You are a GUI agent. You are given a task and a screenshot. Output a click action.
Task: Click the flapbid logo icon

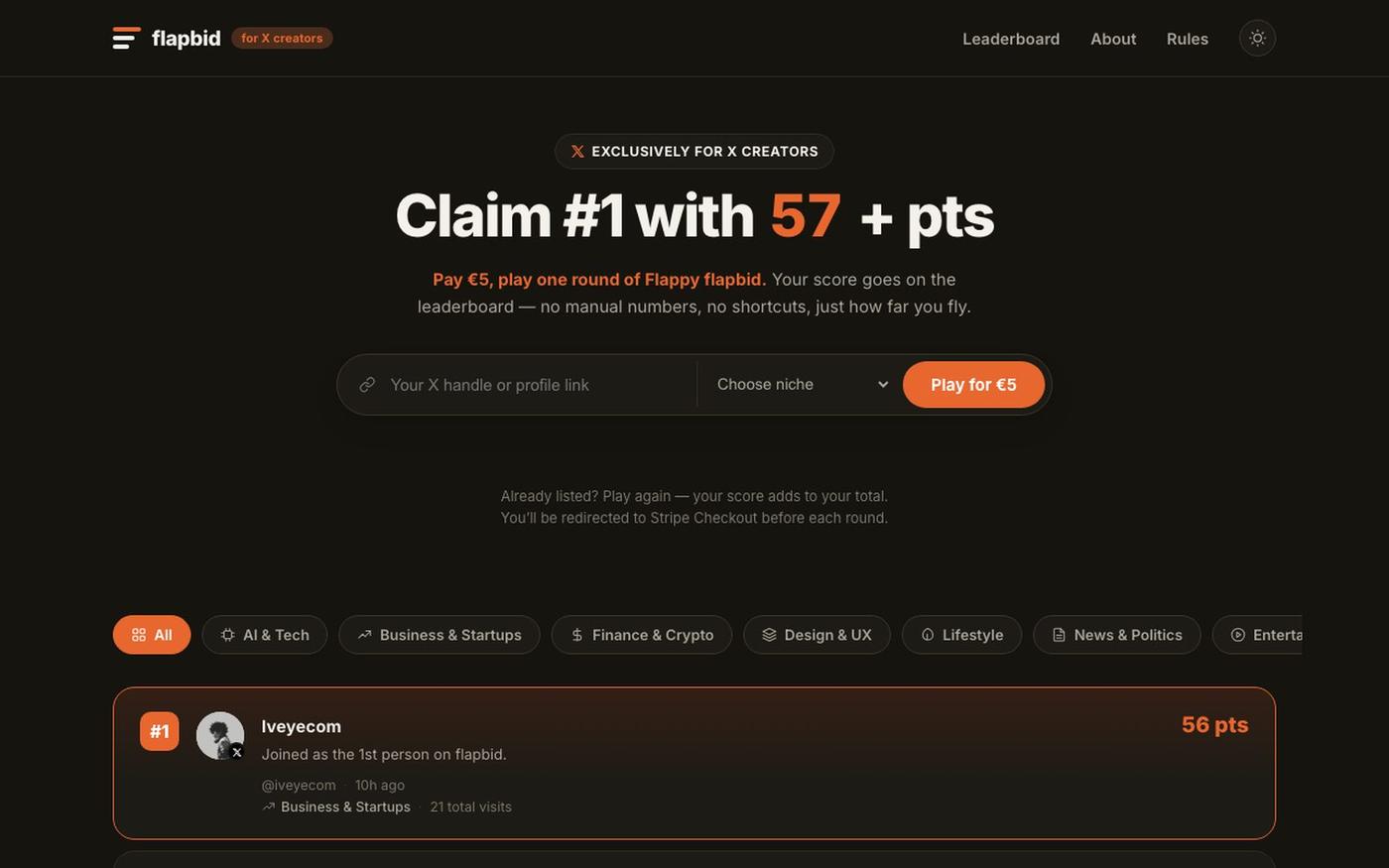click(x=126, y=38)
